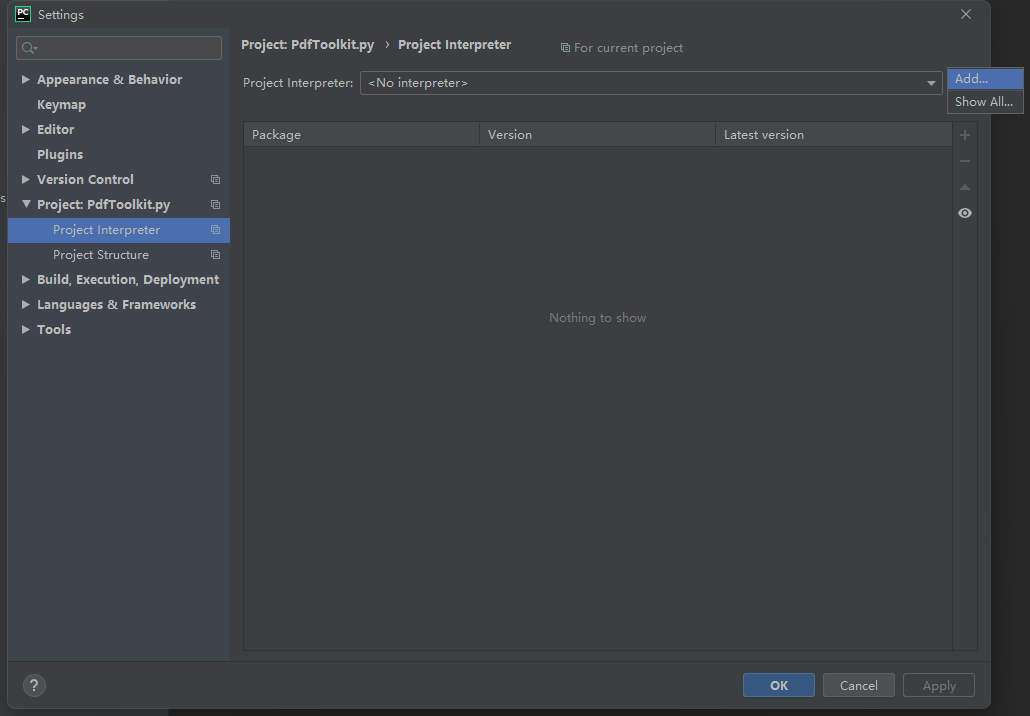
Task: Click the Project Interpreter breadcrumb heading
Action: point(455,45)
